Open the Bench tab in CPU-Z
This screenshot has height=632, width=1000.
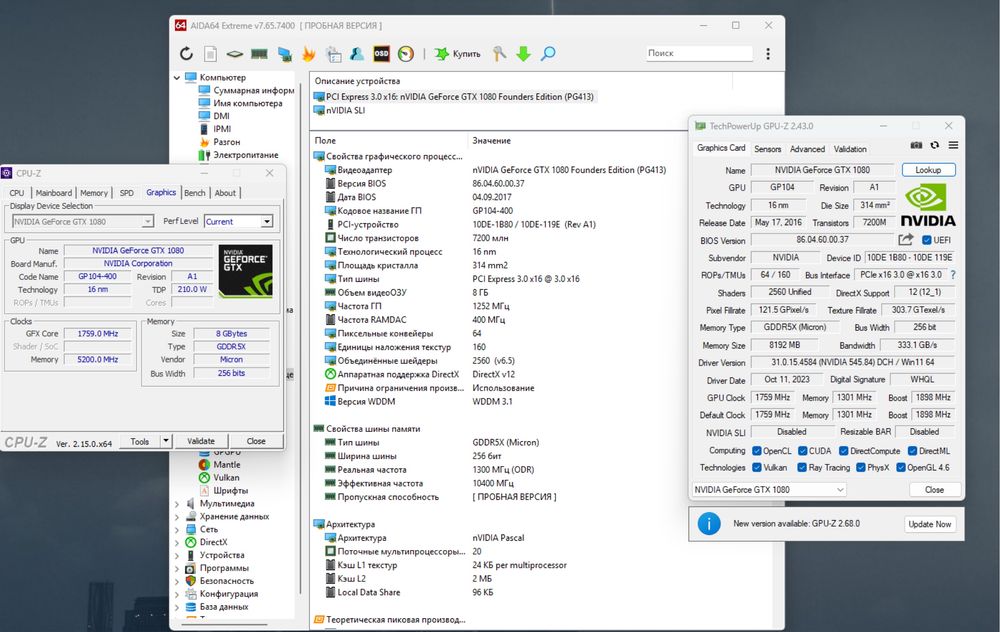coord(194,193)
